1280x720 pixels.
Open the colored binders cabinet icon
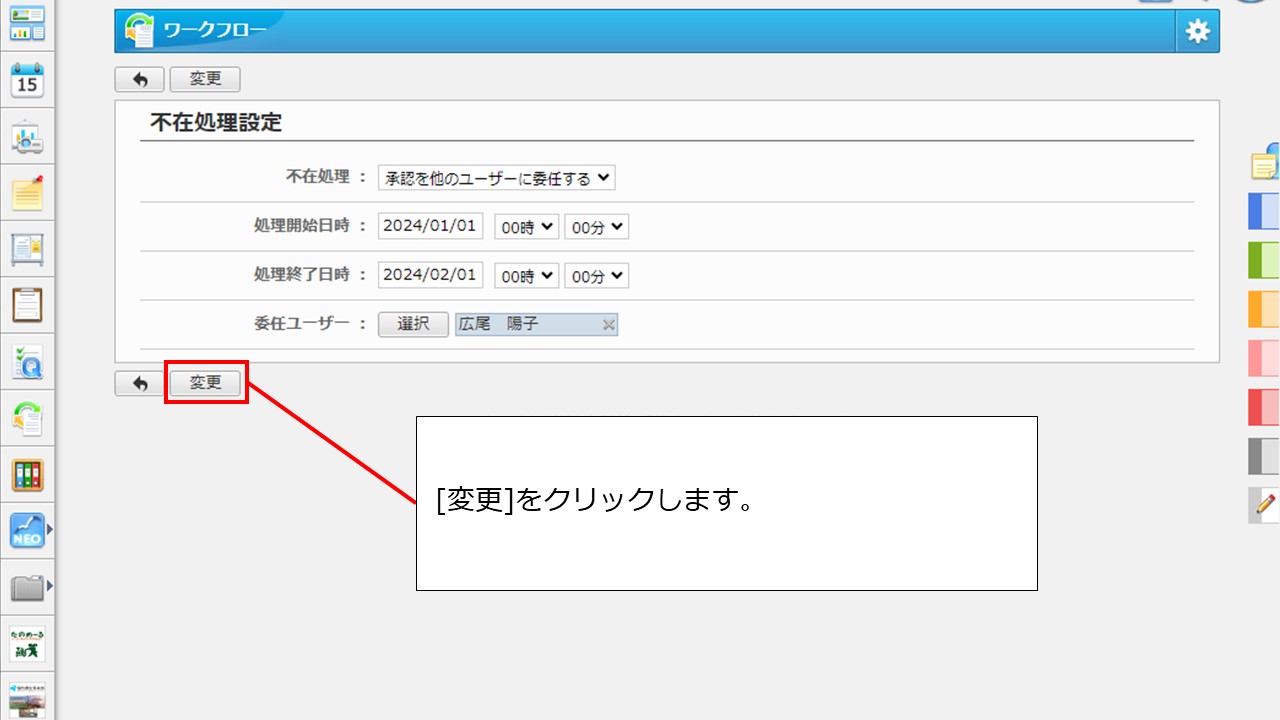[x=27, y=474]
